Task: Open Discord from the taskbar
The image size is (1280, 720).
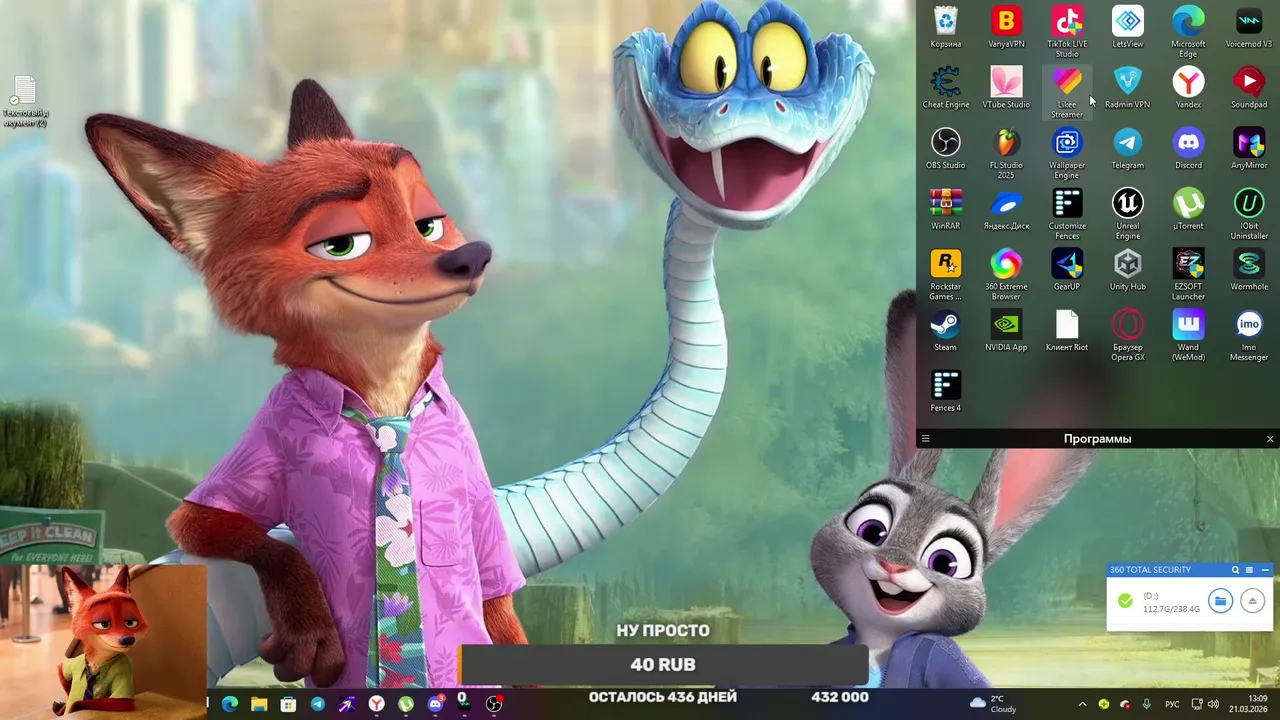Action: [x=435, y=704]
